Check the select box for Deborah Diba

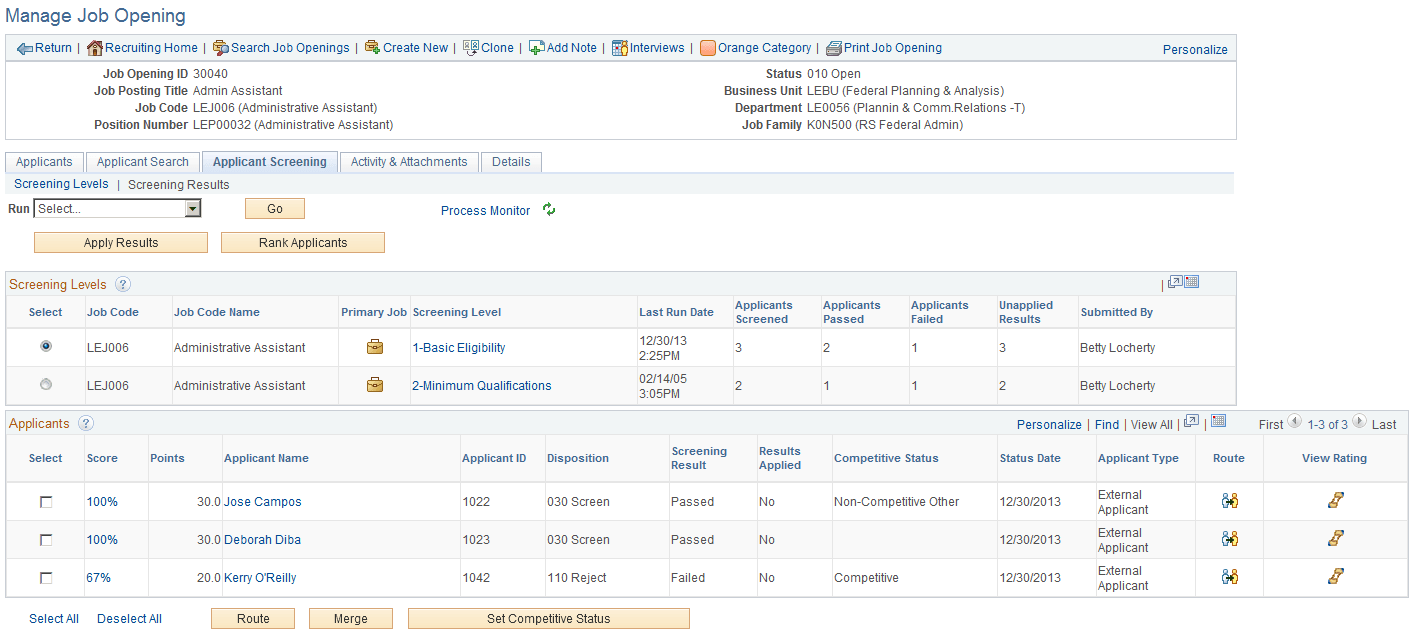(45, 539)
